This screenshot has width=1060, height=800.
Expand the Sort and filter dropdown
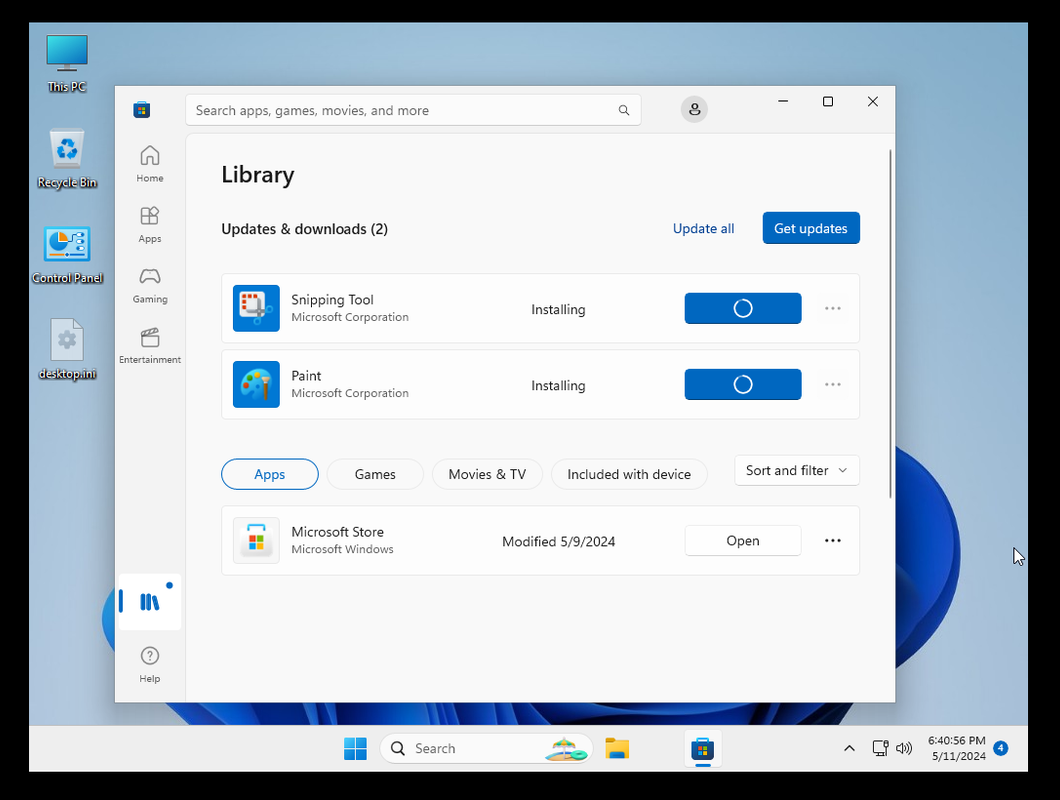tap(796, 471)
